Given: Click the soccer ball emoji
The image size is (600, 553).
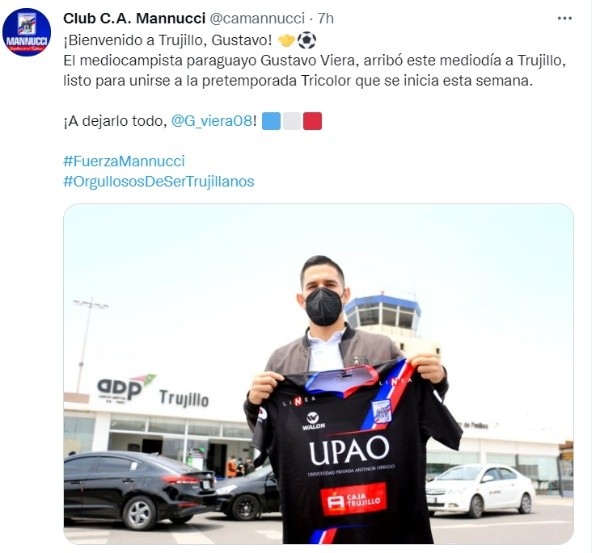Looking at the screenshot, I should [x=307, y=40].
